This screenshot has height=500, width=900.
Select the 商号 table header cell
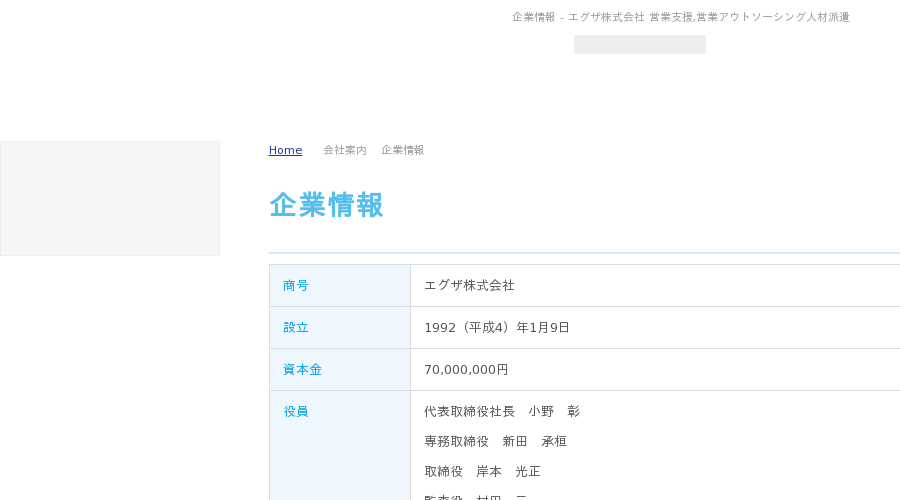click(x=340, y=285)
